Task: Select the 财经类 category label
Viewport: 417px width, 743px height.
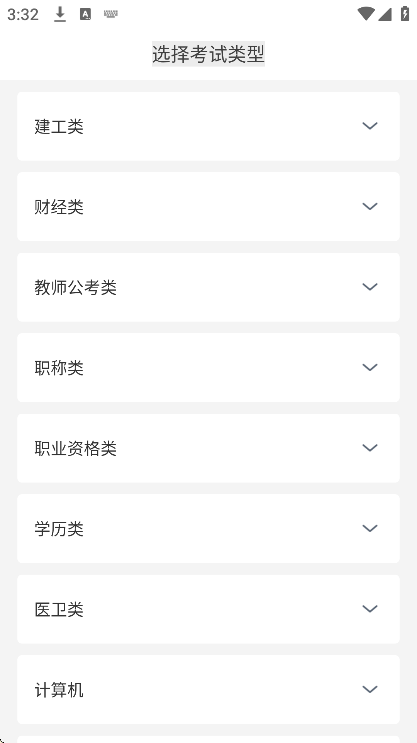Action: click(x=59, y=207)
